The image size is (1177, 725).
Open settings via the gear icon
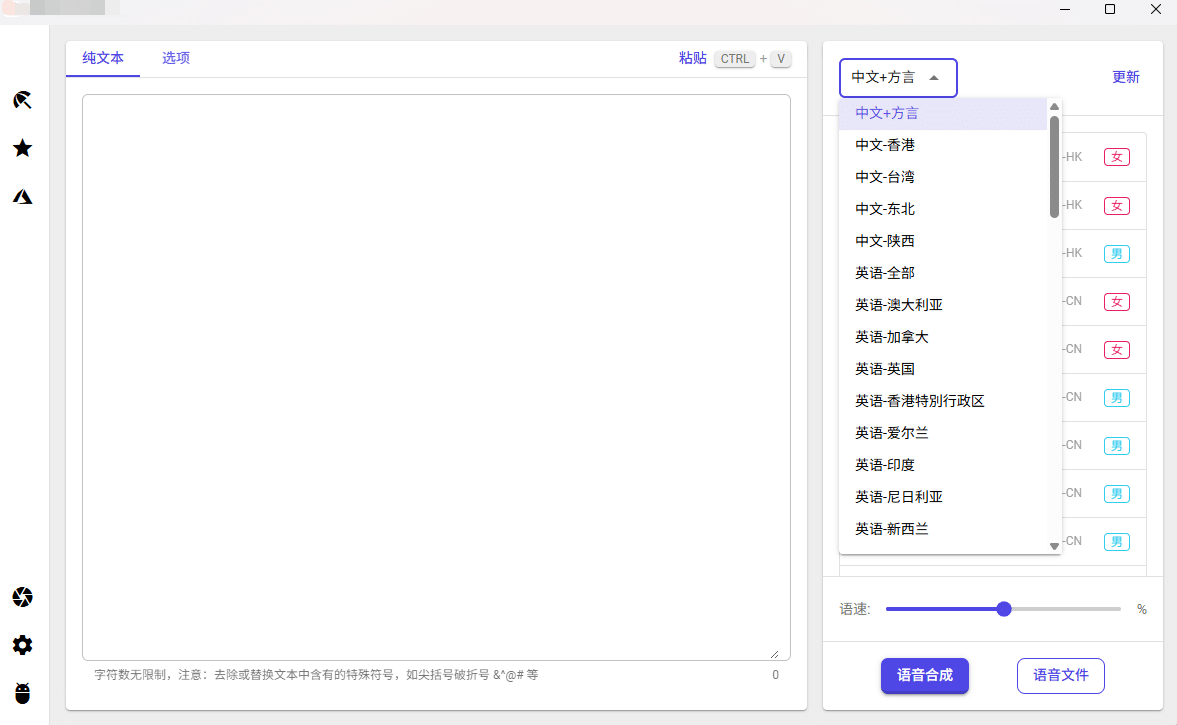point(23,645)
